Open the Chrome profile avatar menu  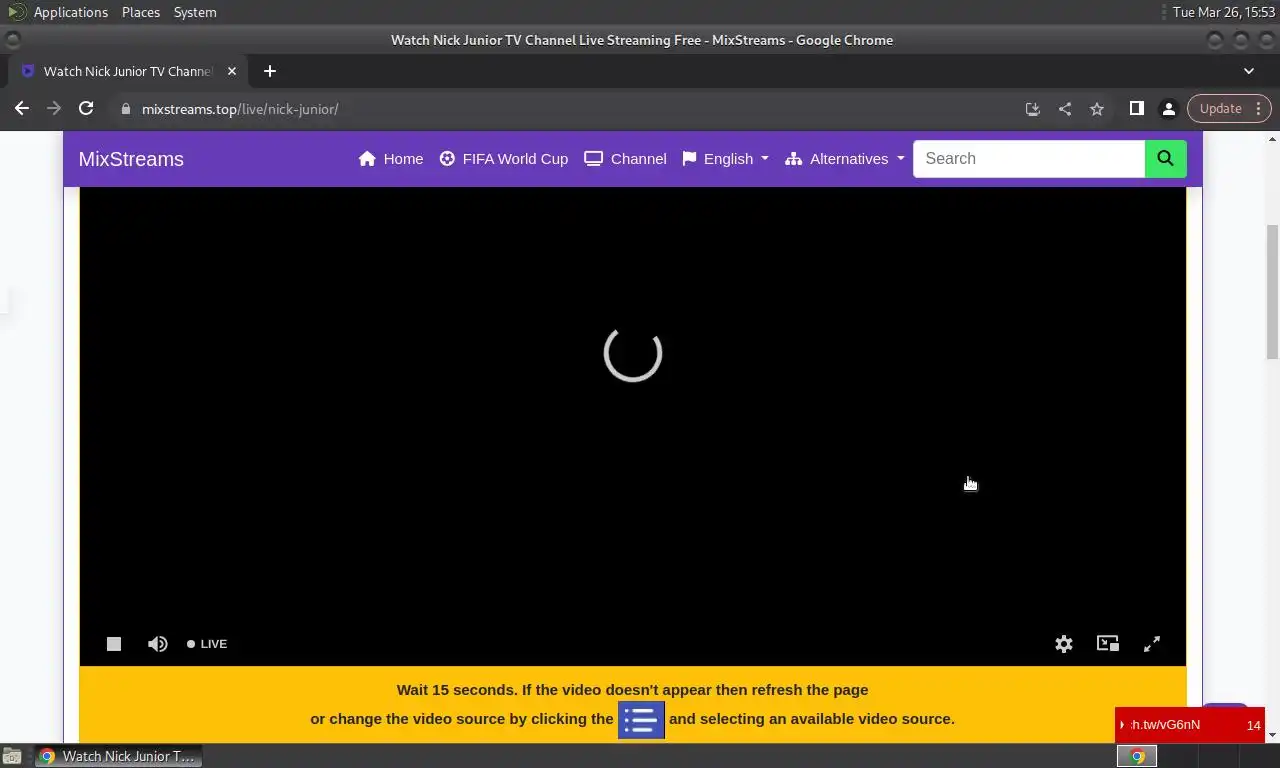pos(1168,108)
